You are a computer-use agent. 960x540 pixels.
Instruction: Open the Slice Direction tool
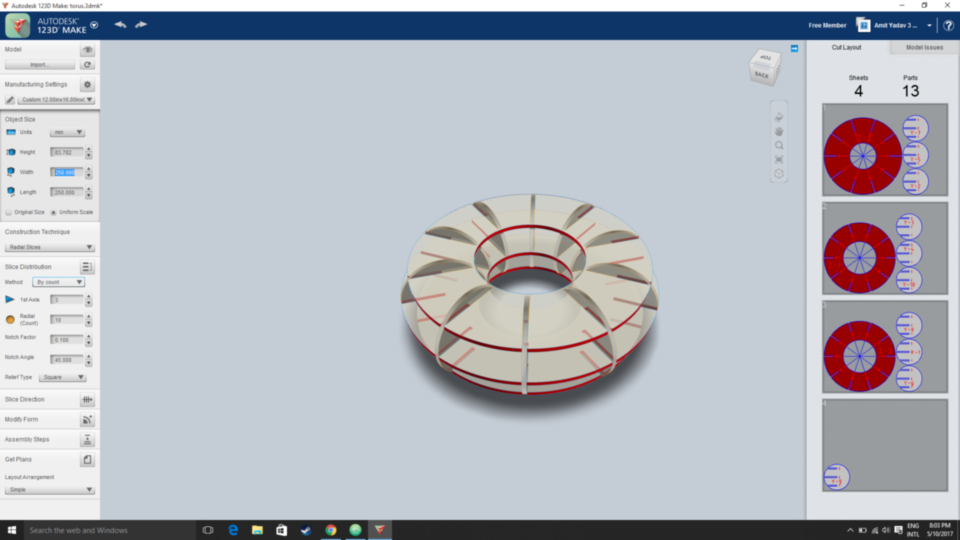pos(87,400)
